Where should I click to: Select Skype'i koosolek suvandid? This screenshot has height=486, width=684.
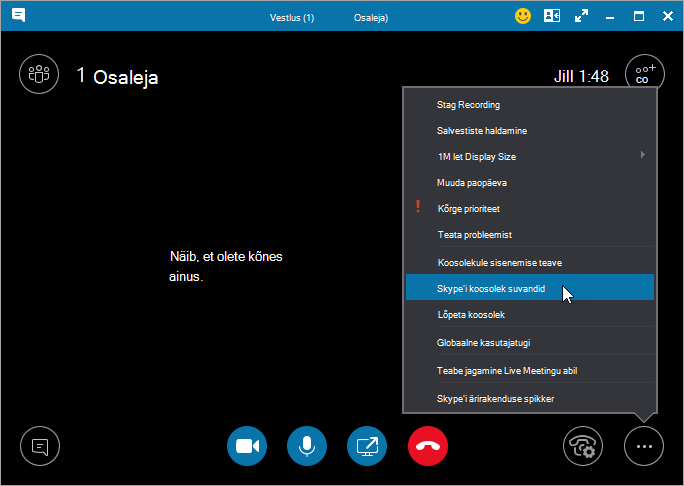530,287
